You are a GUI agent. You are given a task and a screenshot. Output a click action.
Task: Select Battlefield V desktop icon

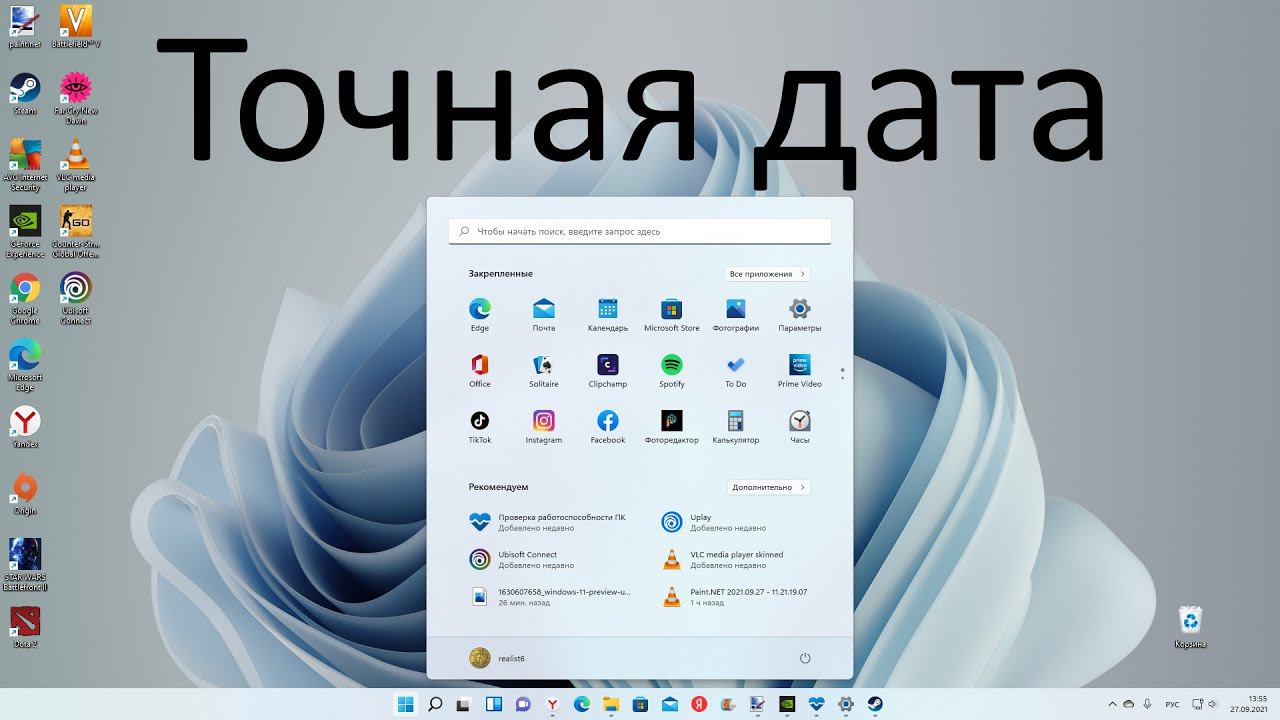(x=76, y=27)
